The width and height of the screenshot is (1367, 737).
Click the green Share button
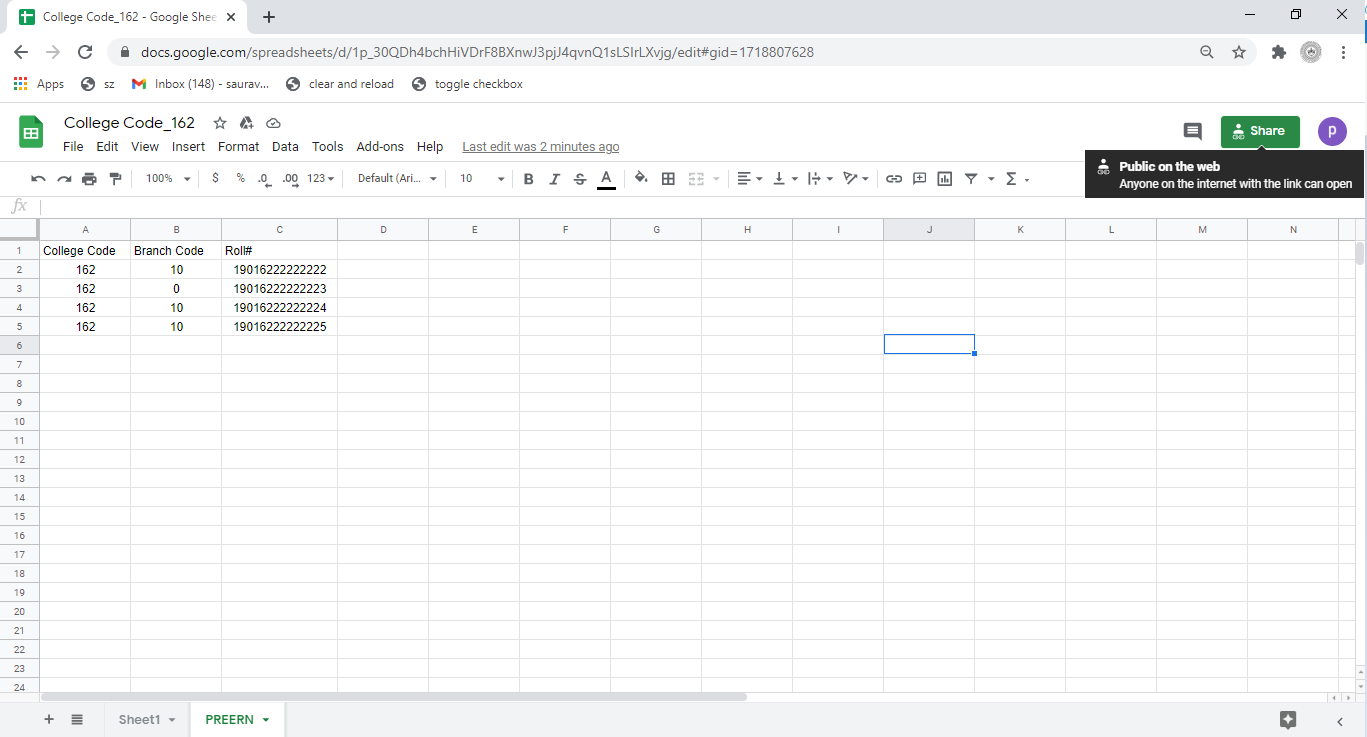[x=1259, y=131]
